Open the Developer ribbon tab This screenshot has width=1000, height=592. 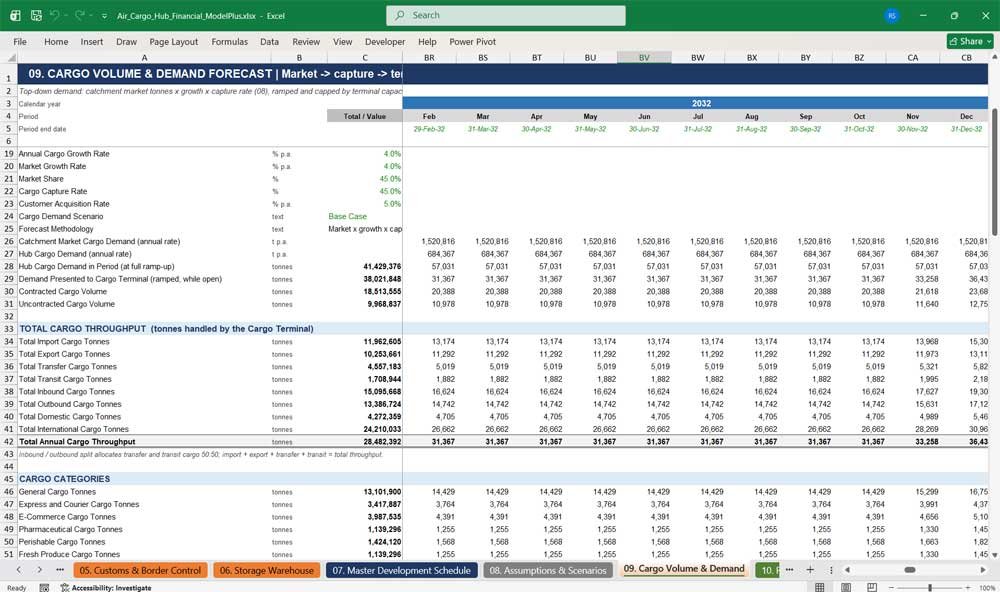point(385,41)
